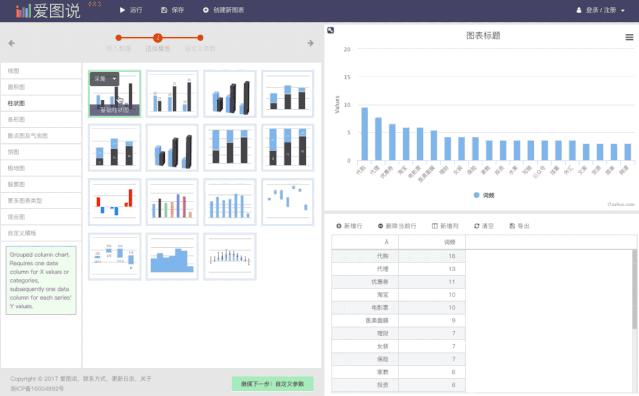639x396 pixels.
Task: Click the 新增列 add column button
Action: (445, 226)
